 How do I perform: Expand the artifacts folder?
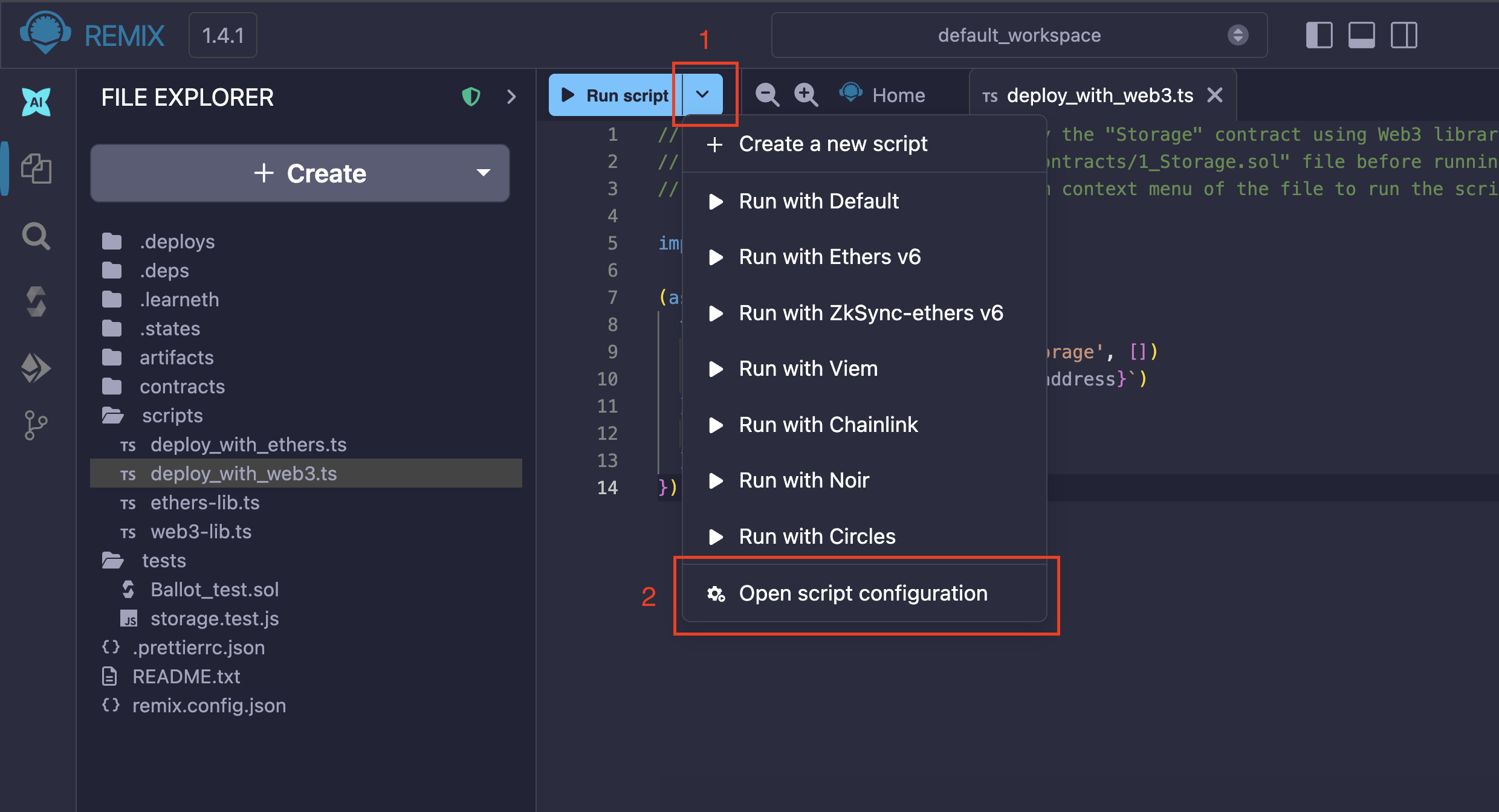tap(158, 358)
